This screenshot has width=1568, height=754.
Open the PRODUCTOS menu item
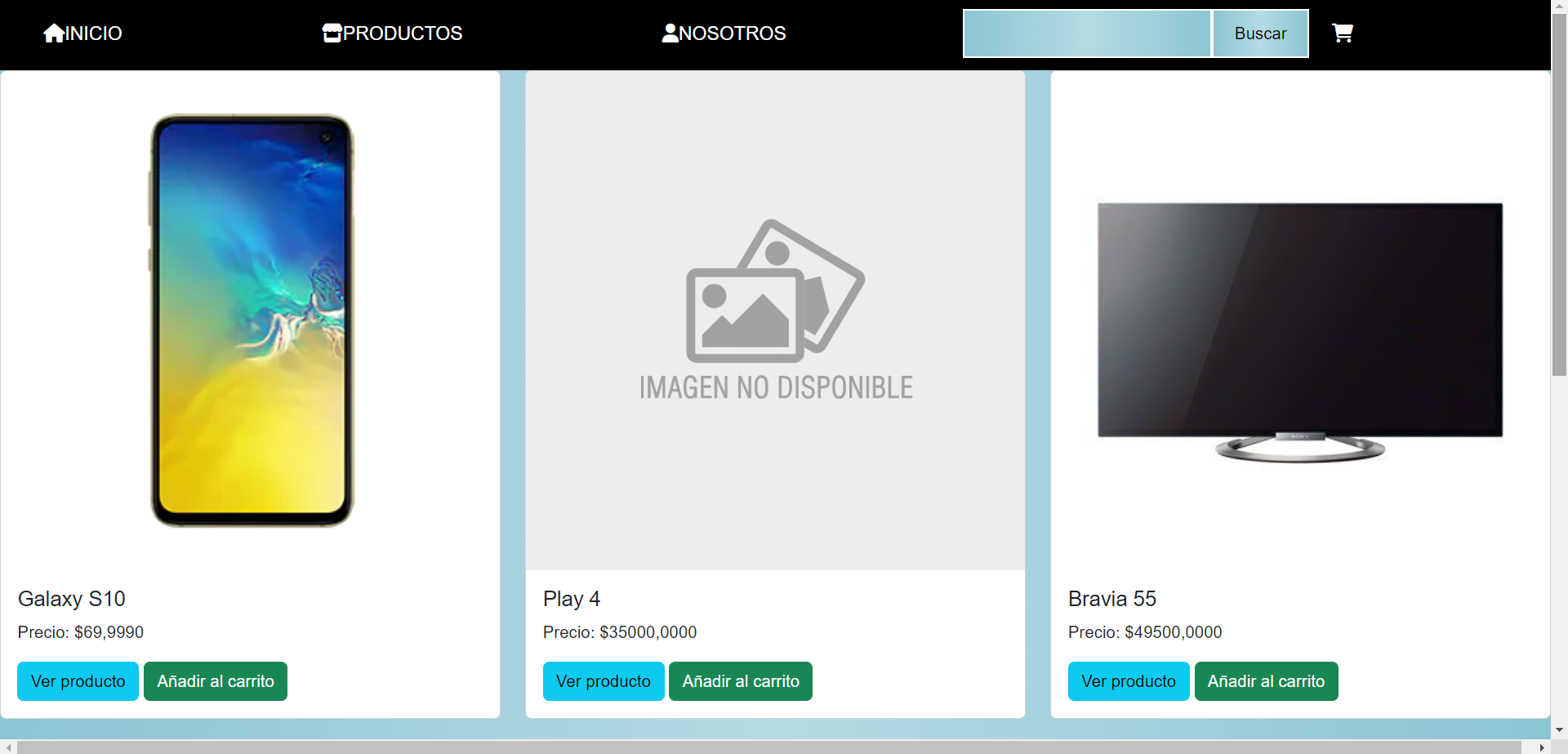tap(392, 33)
